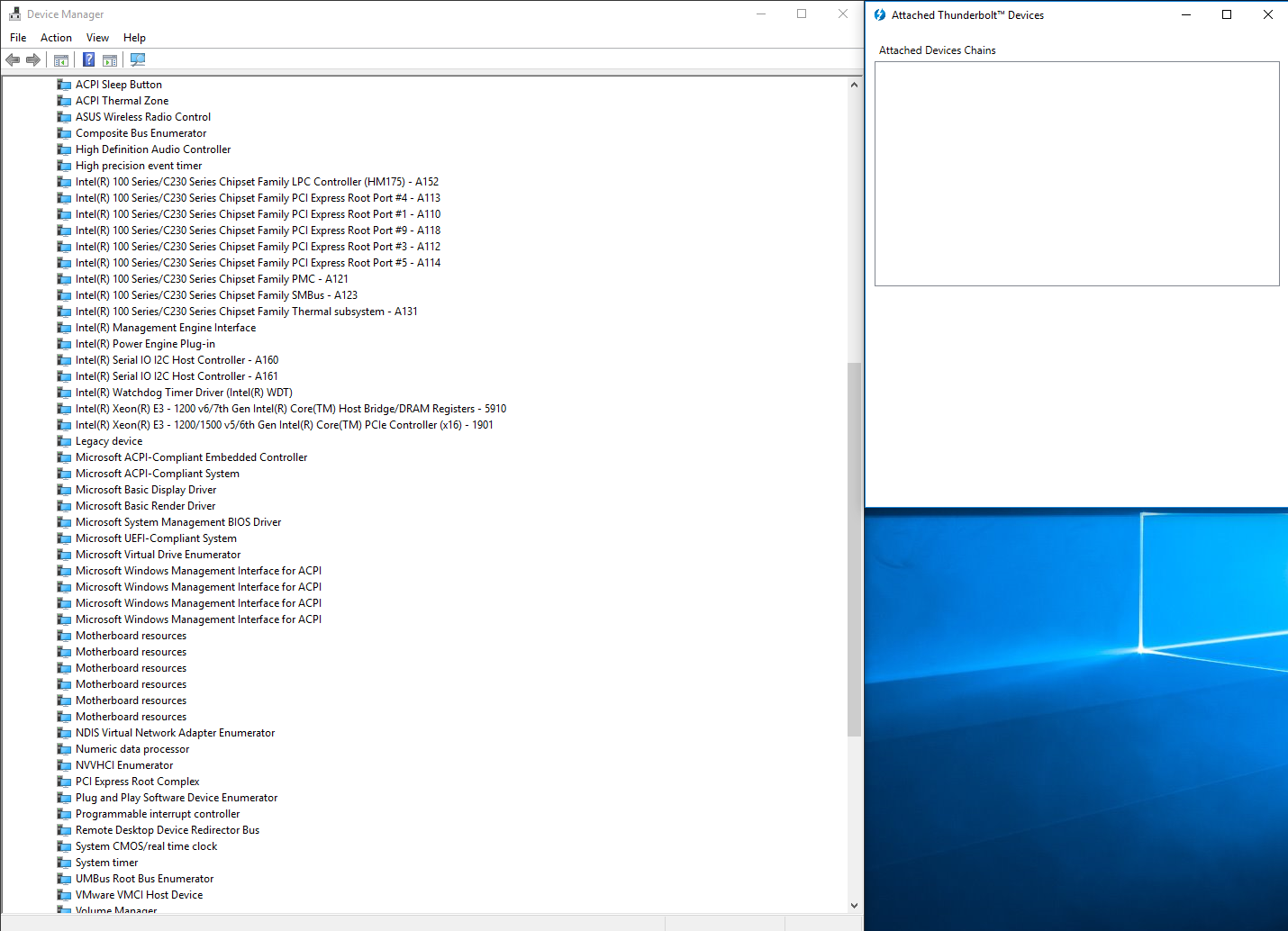This screenshot has width=1288, height=931.
Task: Select PCI Express Root Port #5 - A114
Action: pyautogui.click(x=258, y=263)
